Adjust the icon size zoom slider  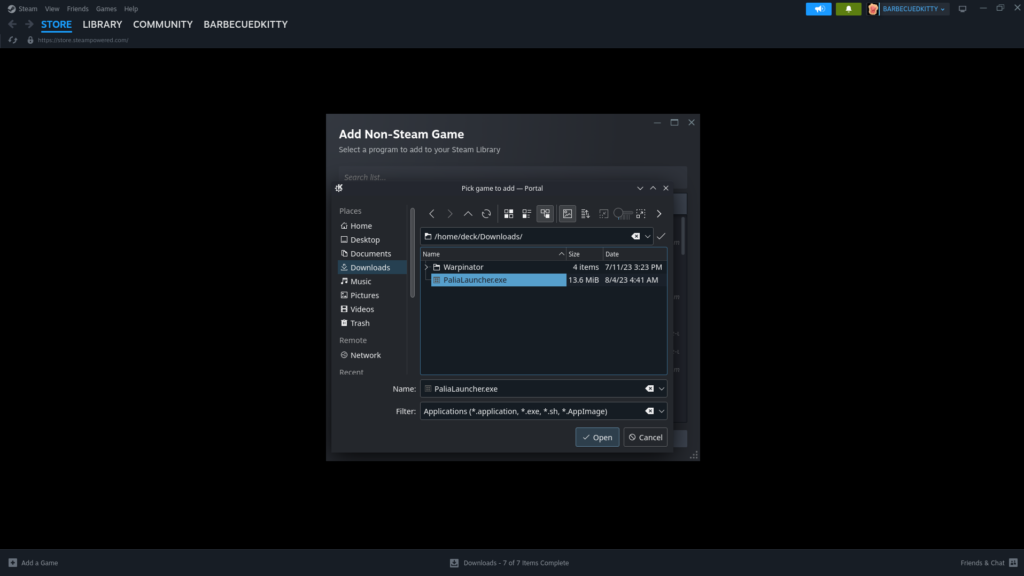click(x=622, y=214)
